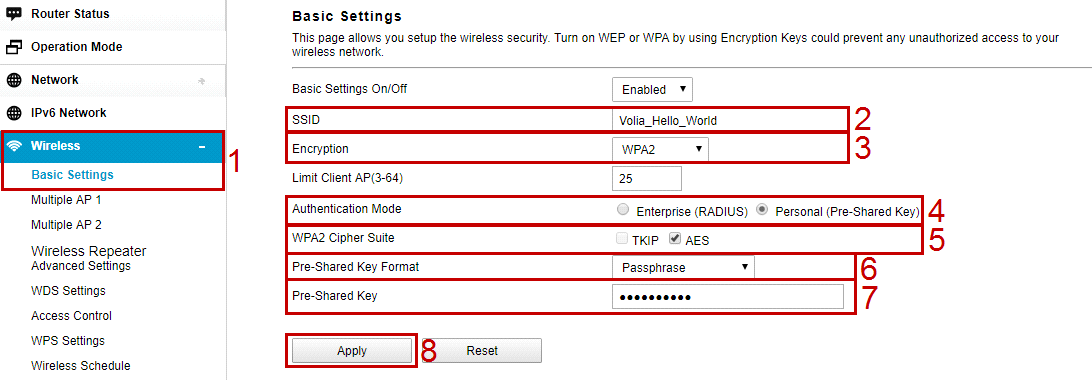Click the Wireless wifi signal icon
The width and height of the screenshot is (1092, 380).
point(14,146)
